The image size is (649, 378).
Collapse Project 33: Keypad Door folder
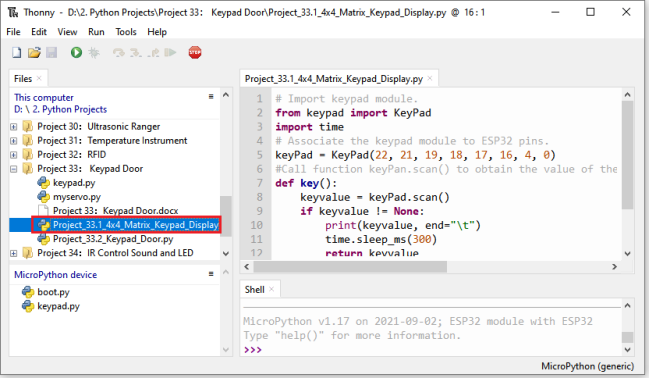click(x=14, y=169)
